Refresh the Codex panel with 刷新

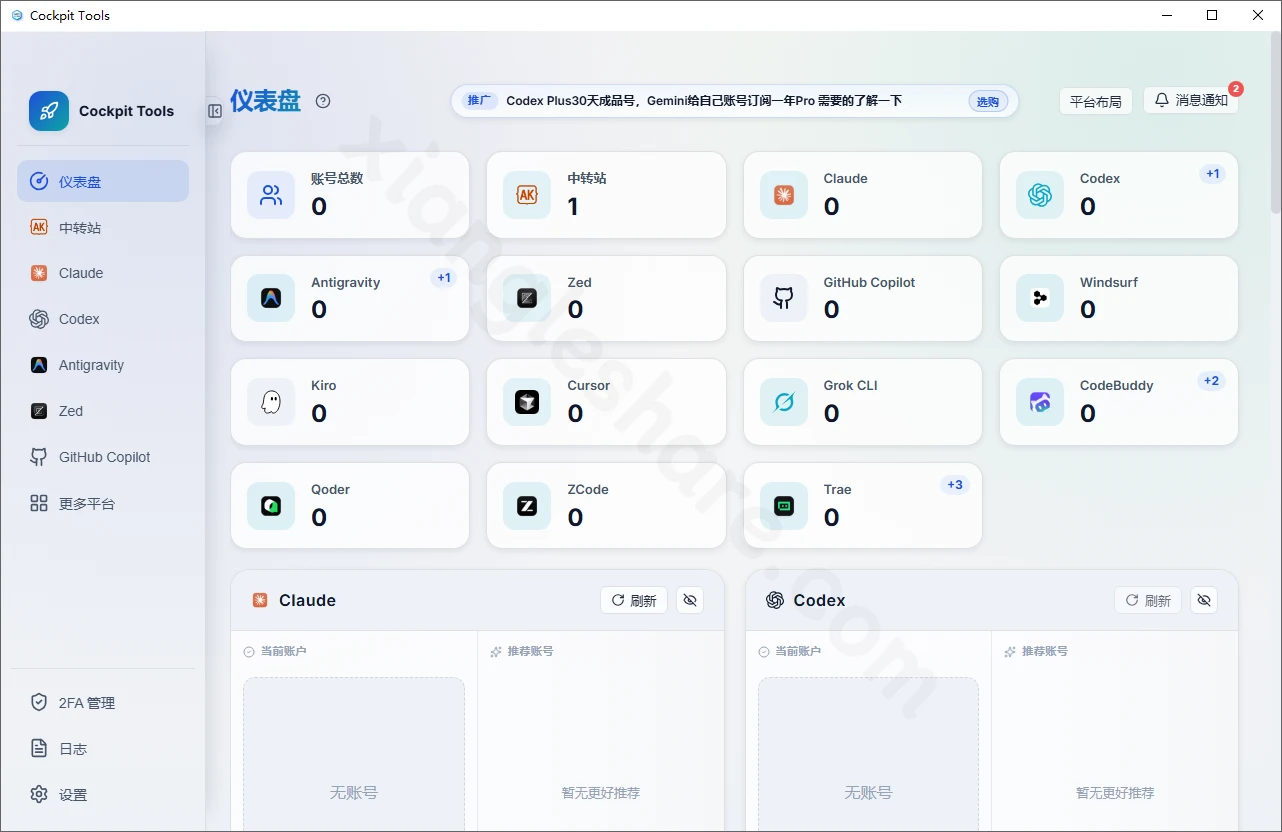(x=1148, y=600)
